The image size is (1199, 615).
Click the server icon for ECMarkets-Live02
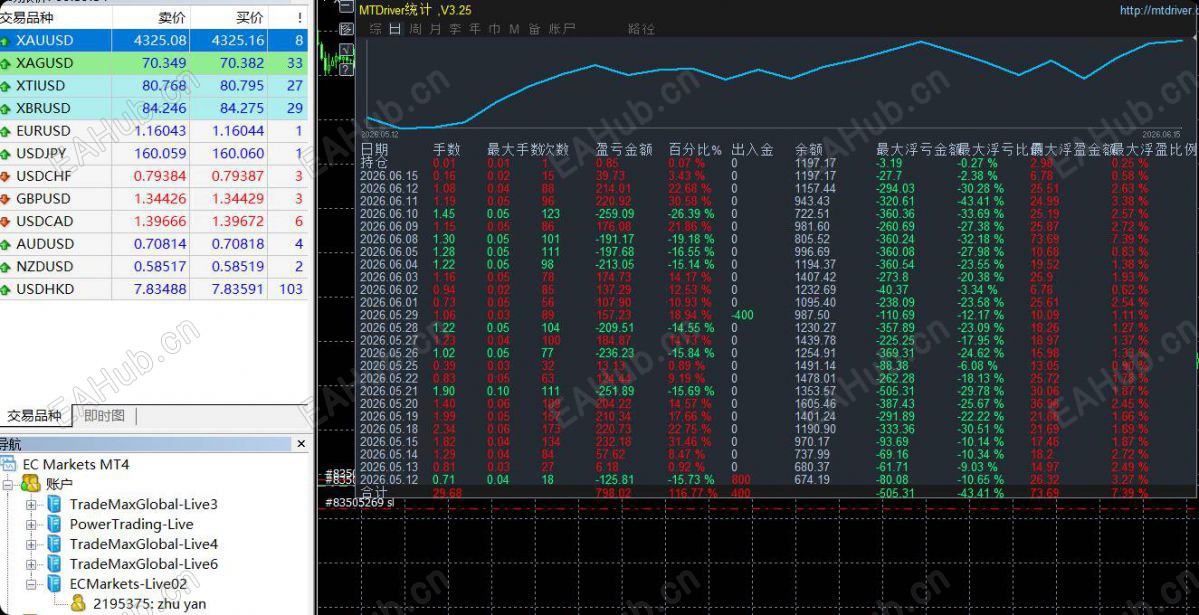54,584
